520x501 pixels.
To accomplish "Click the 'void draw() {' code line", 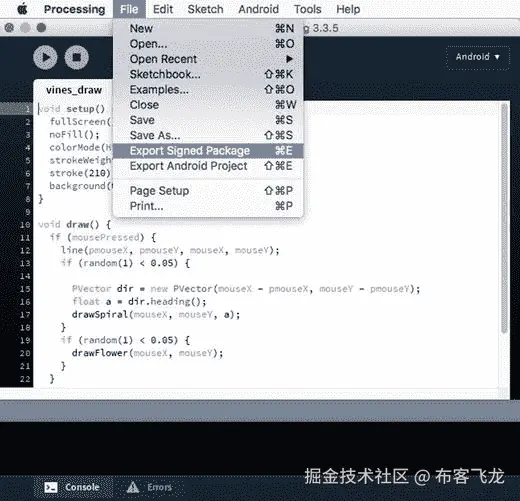I will tap(74, 224).
